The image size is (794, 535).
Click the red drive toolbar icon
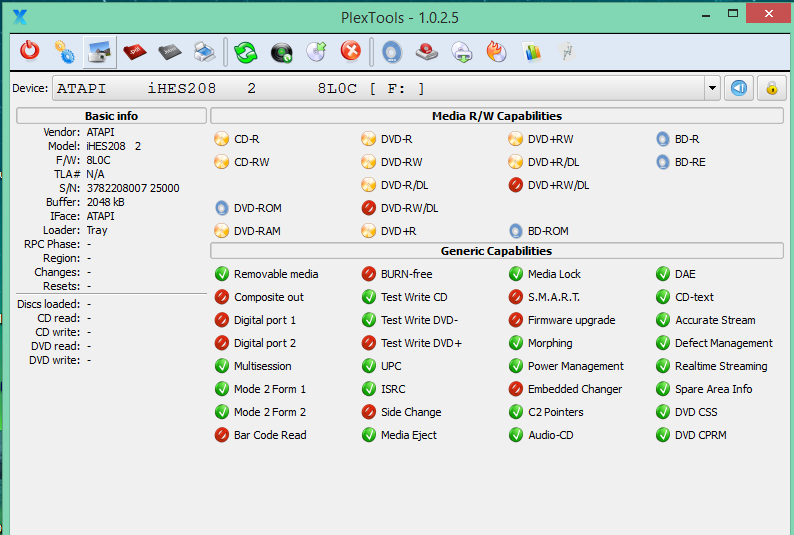(x=427, y=52)
